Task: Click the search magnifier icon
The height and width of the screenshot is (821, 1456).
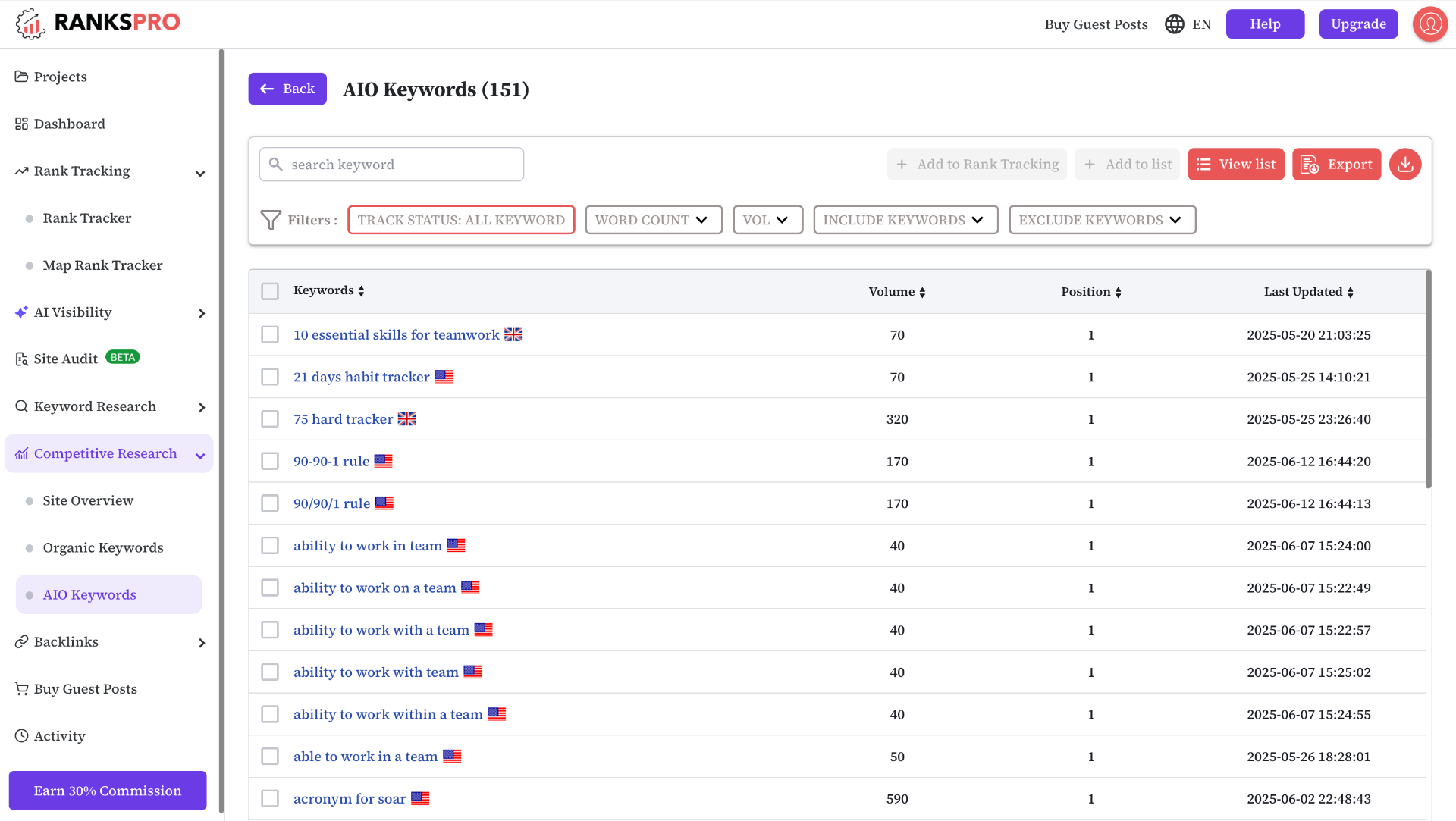Action: tap(276, 165)
